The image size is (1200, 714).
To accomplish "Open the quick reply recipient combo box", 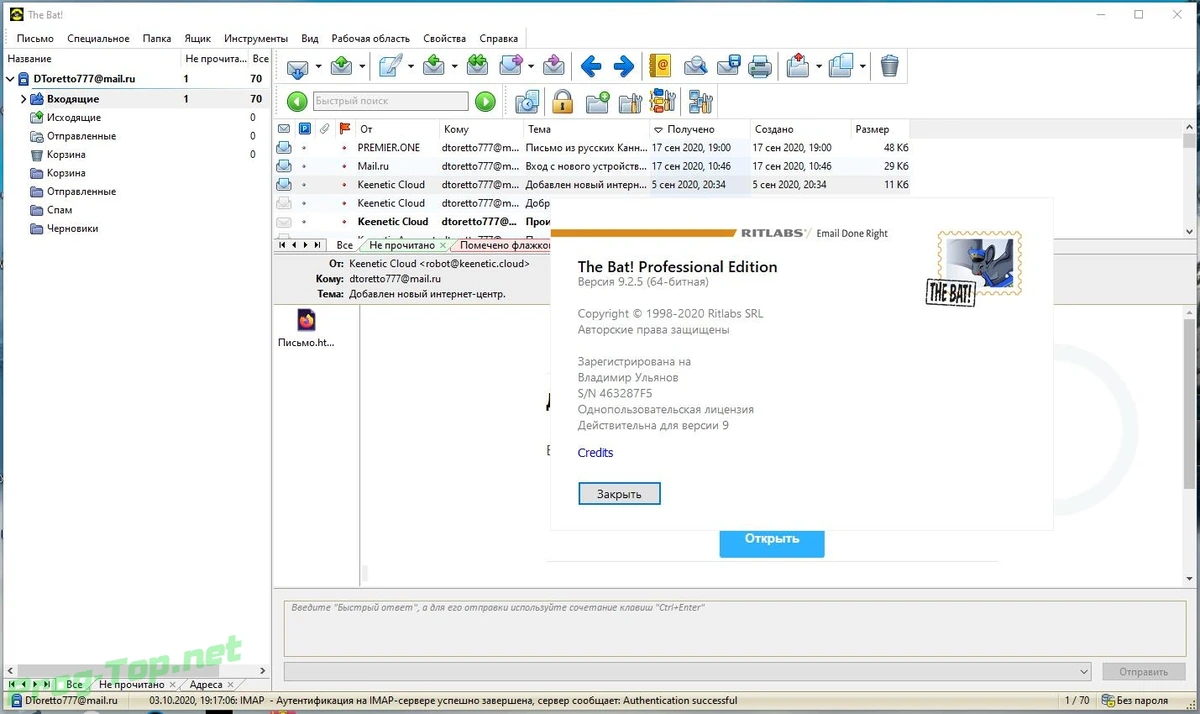I will point(687,672).
